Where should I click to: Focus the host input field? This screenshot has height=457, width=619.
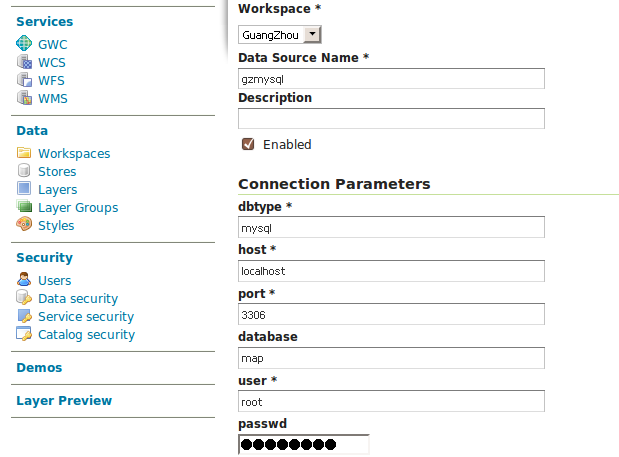tap(391, 271)
